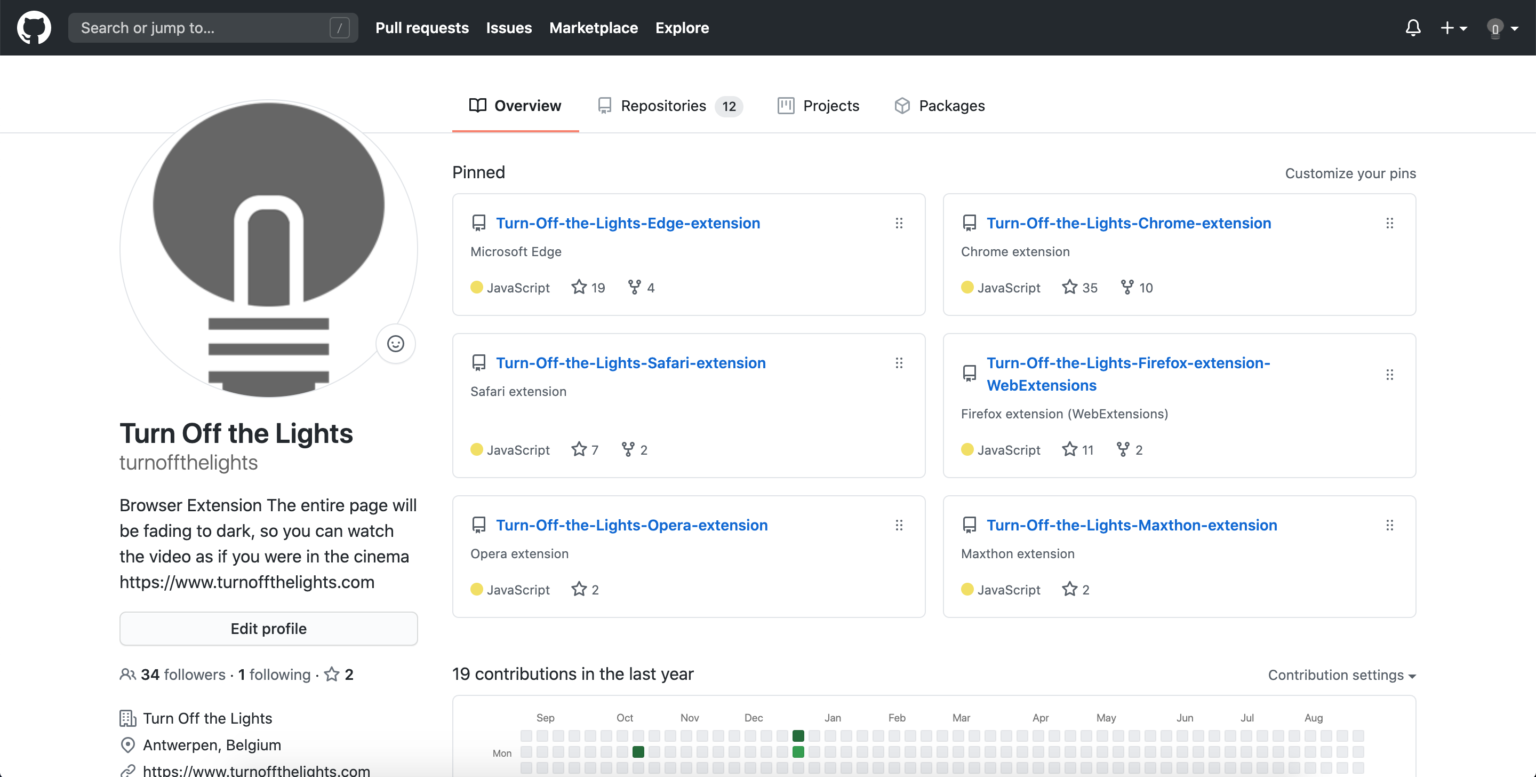The height and width of the screenshot is (777, 1536).
Task: Grab the drag handle on Maxthon-extension card
Action: point(1389,525)
